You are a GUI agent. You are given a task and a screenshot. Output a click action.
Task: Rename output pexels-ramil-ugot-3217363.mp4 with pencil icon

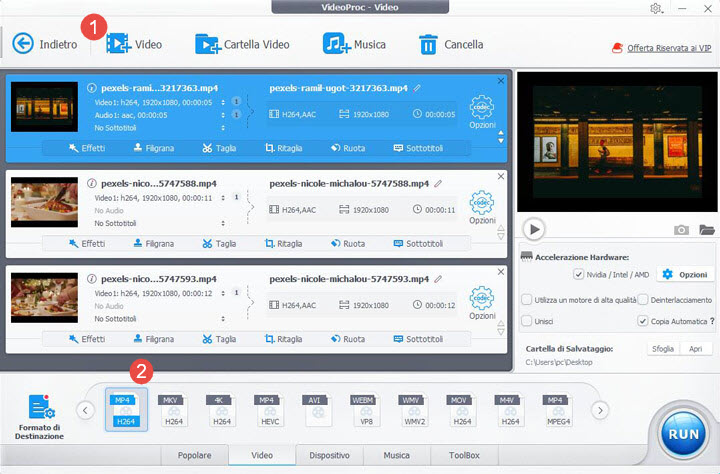(417, 88)
